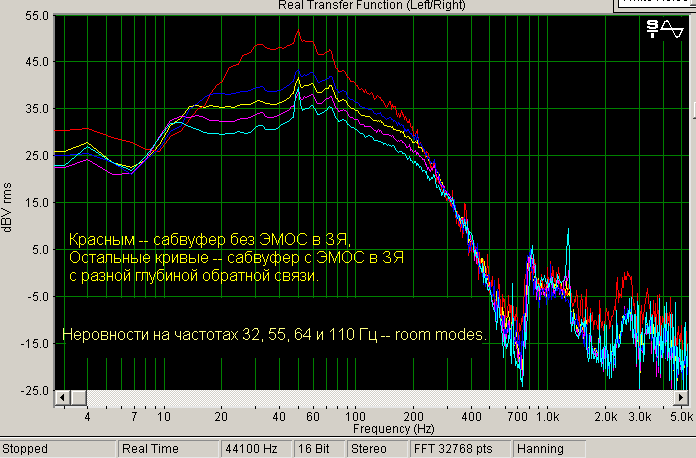
Task: Click the '200' frequency axis value
Action: [413, 417]
